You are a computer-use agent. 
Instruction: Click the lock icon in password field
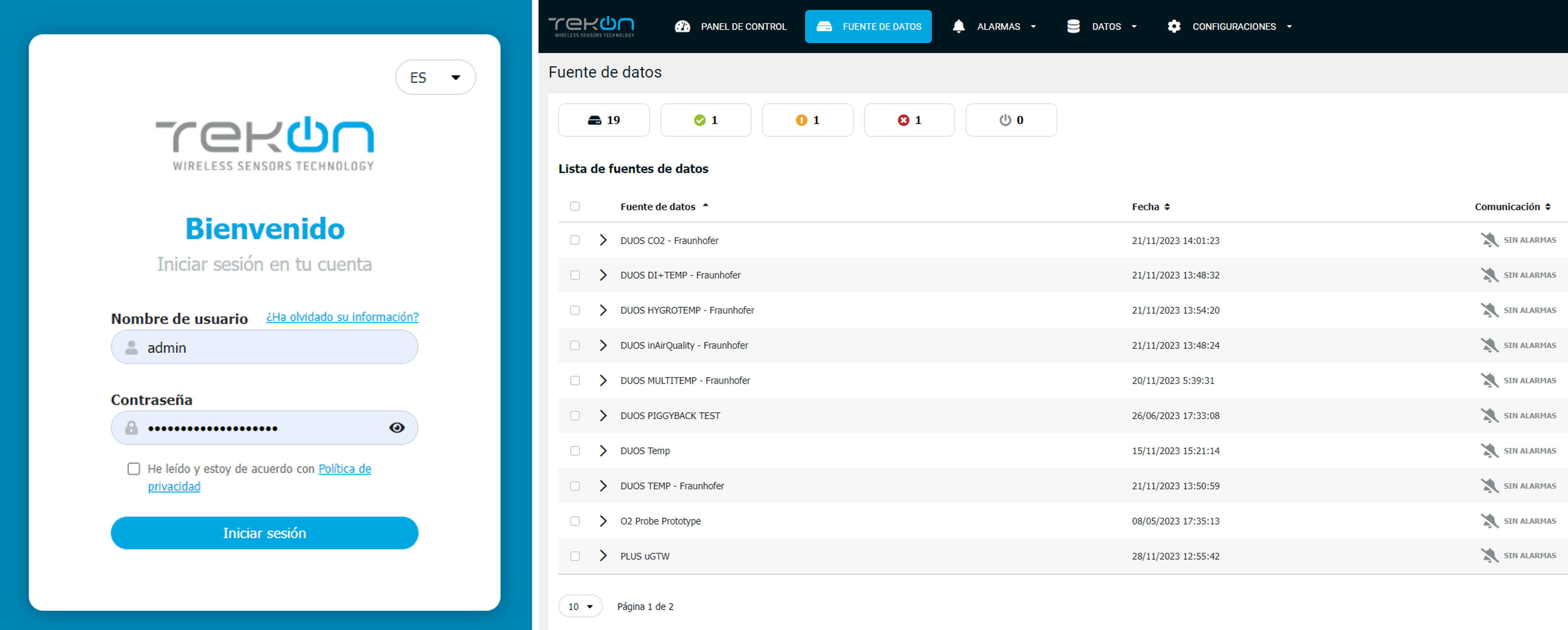coord(131,428)
